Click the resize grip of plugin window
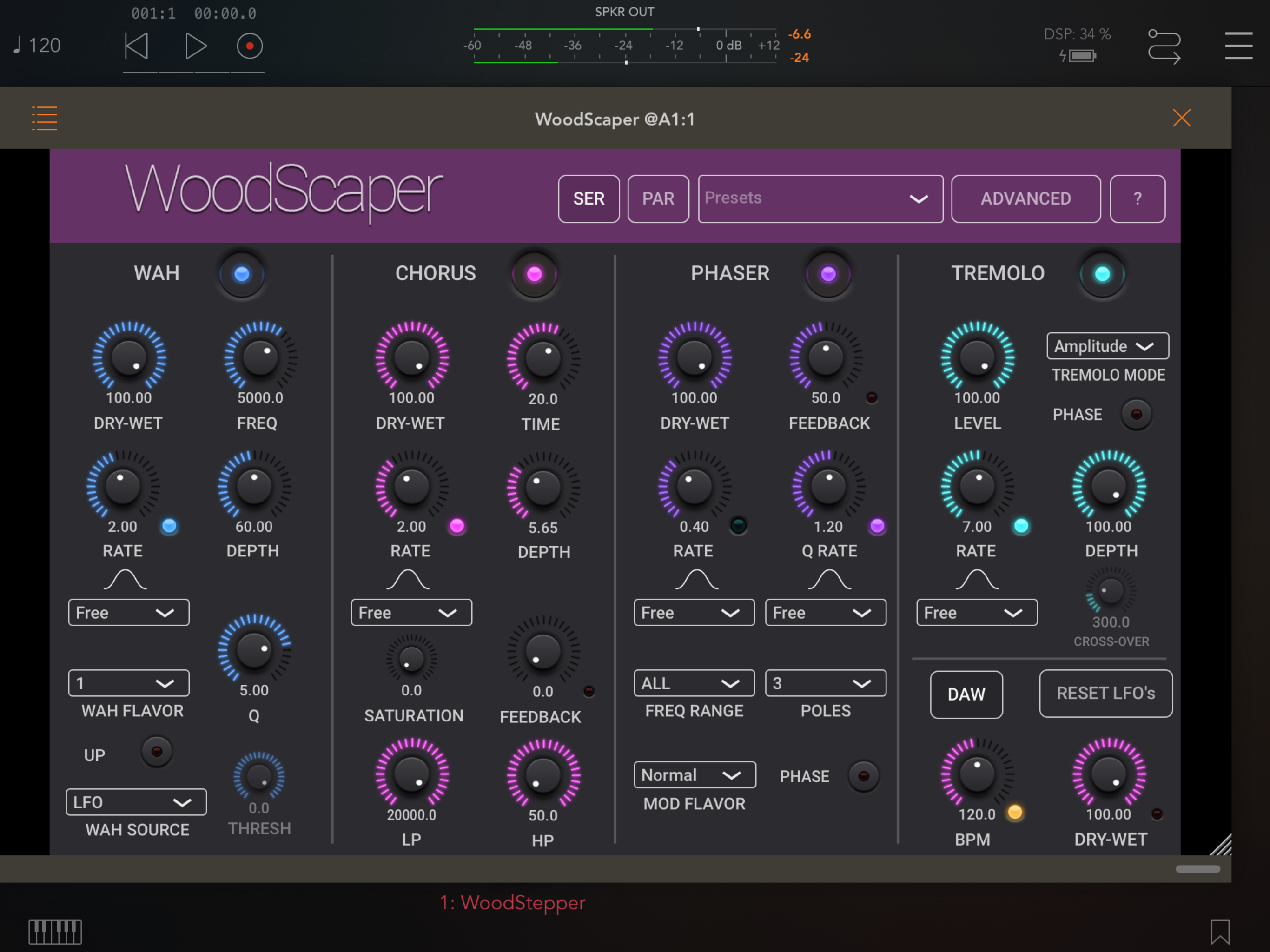The height and width of the screenshot is (952, 1270). point(1221,844)
